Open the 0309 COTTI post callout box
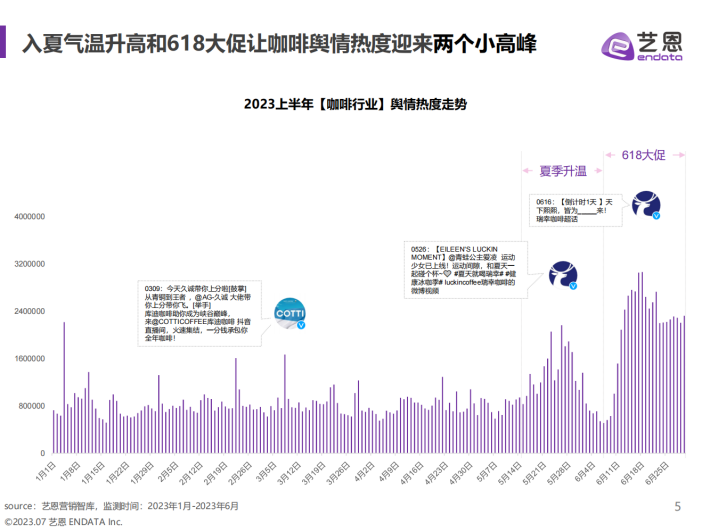This screenshot has height=532, width=710. [x=200, y=313]
